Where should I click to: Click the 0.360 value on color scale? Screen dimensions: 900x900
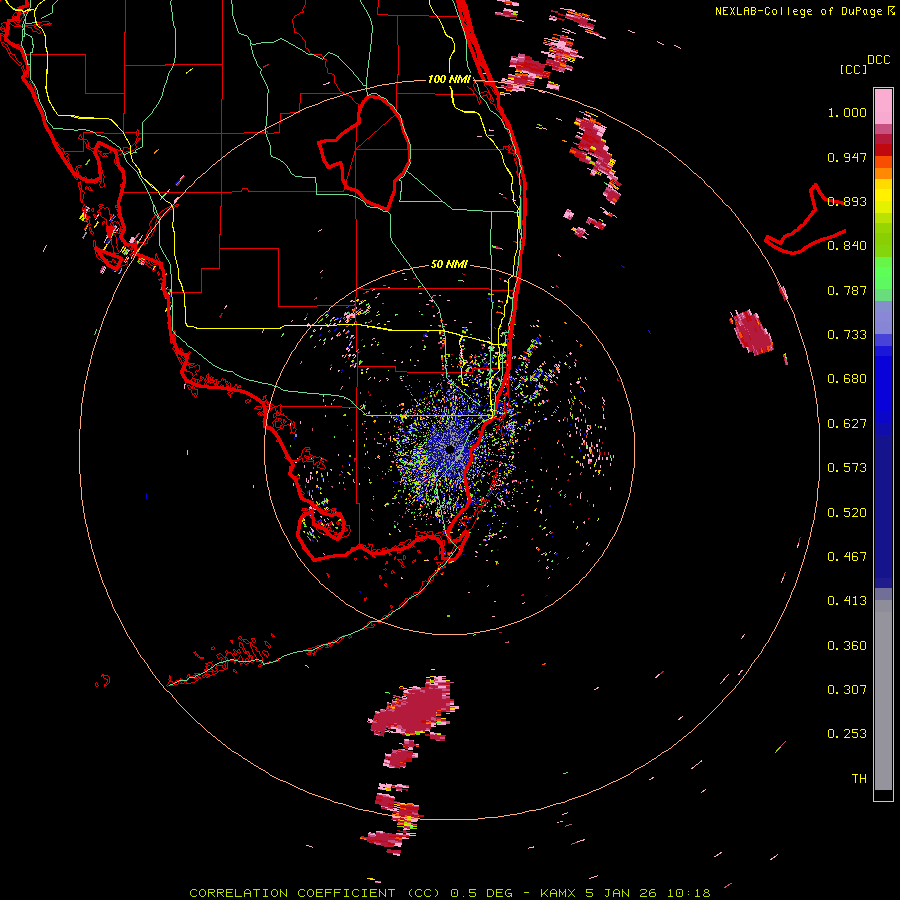(847, 646)
